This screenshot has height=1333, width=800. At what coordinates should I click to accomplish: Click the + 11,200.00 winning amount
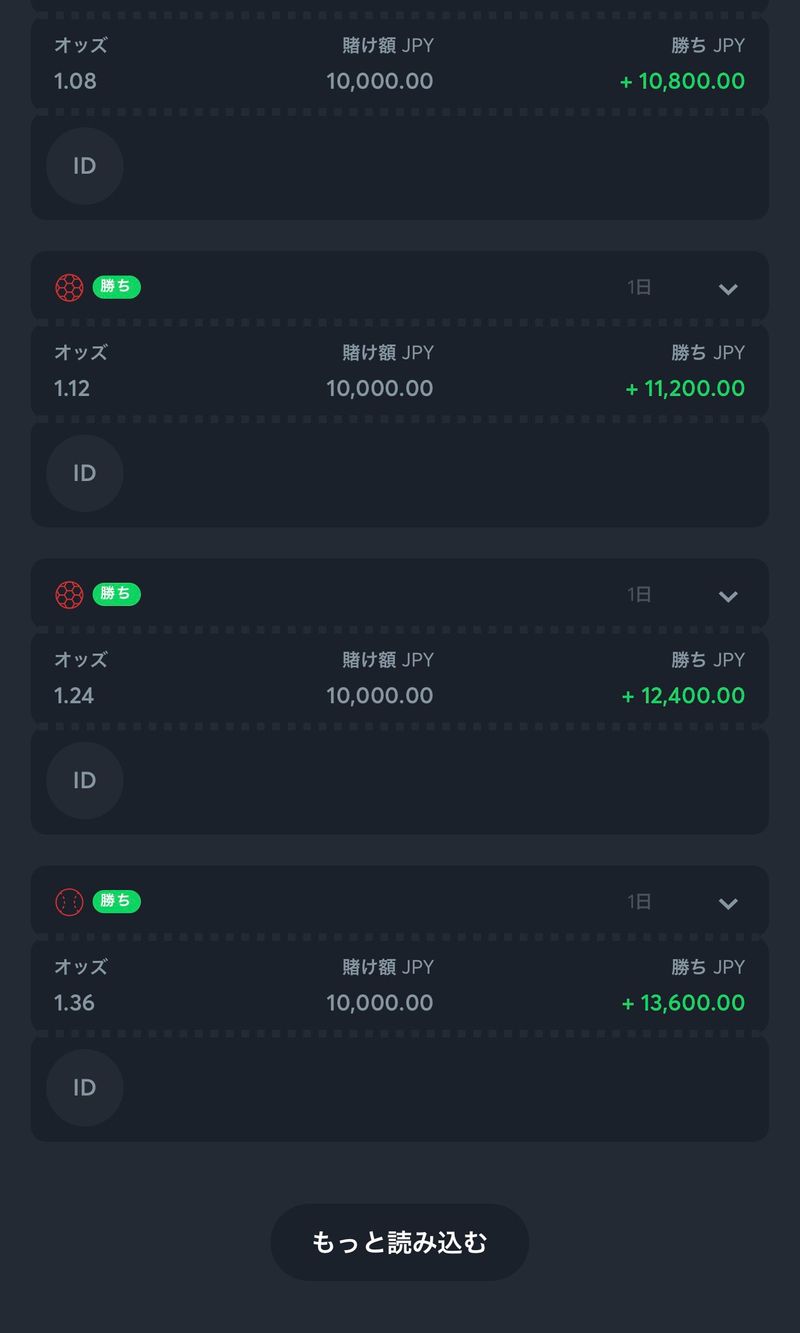click(x=685, y=388)
